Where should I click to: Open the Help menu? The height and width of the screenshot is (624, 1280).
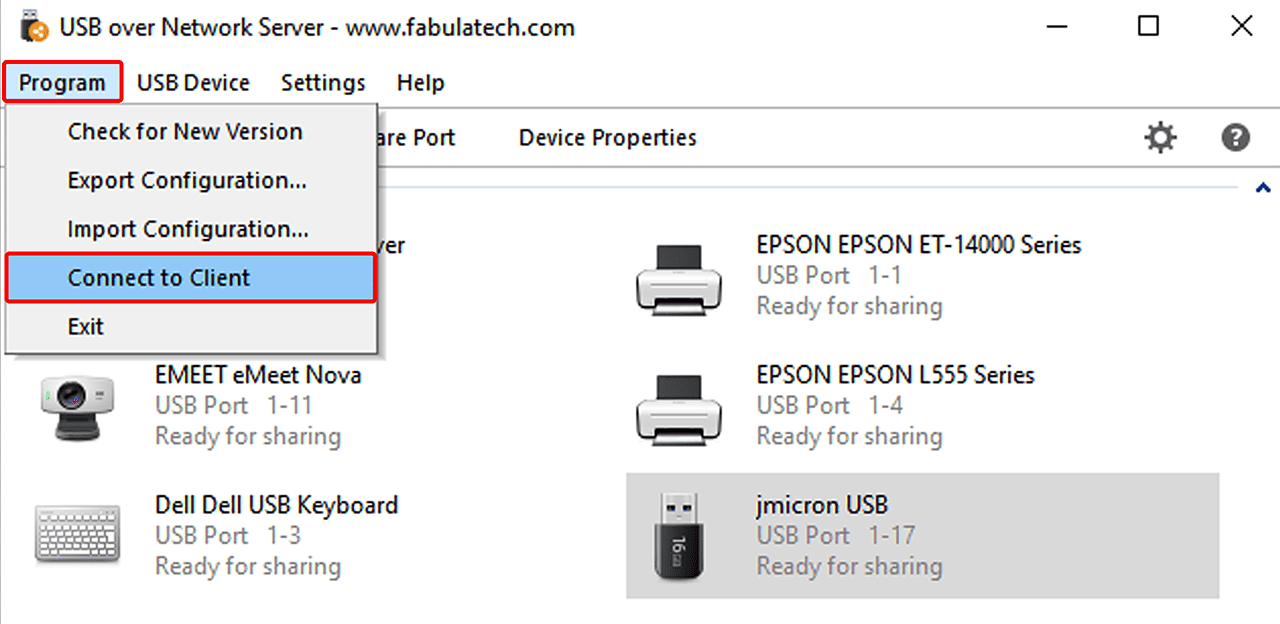(420, 82)
